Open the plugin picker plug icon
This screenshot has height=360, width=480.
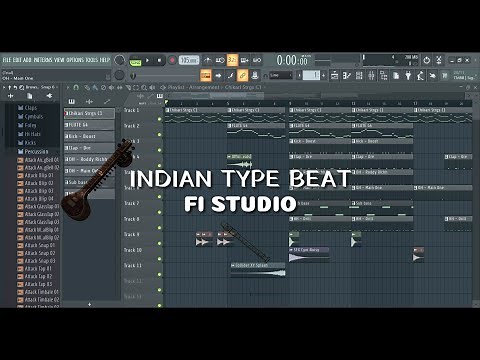tap(408, 76)
